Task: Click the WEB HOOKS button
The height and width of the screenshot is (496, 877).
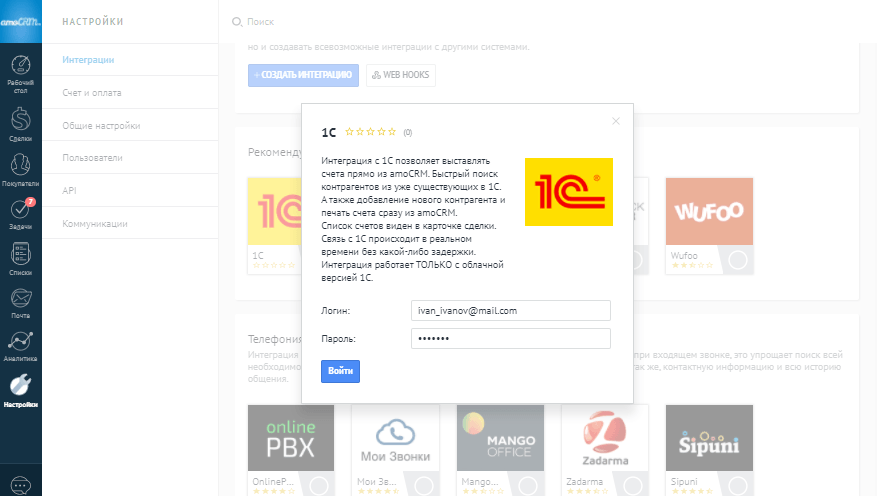Action: coord(400,75)
